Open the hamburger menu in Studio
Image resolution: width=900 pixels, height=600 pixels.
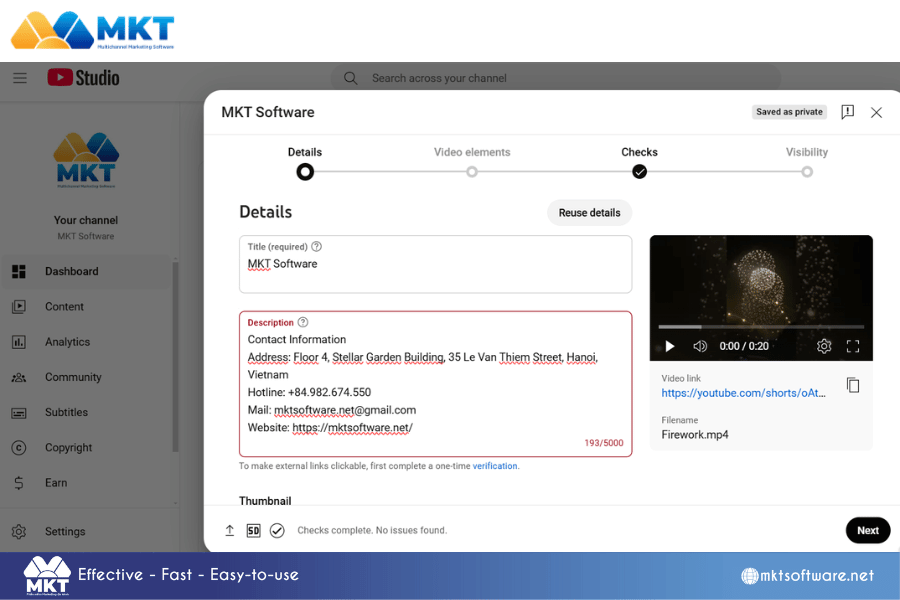20,78
